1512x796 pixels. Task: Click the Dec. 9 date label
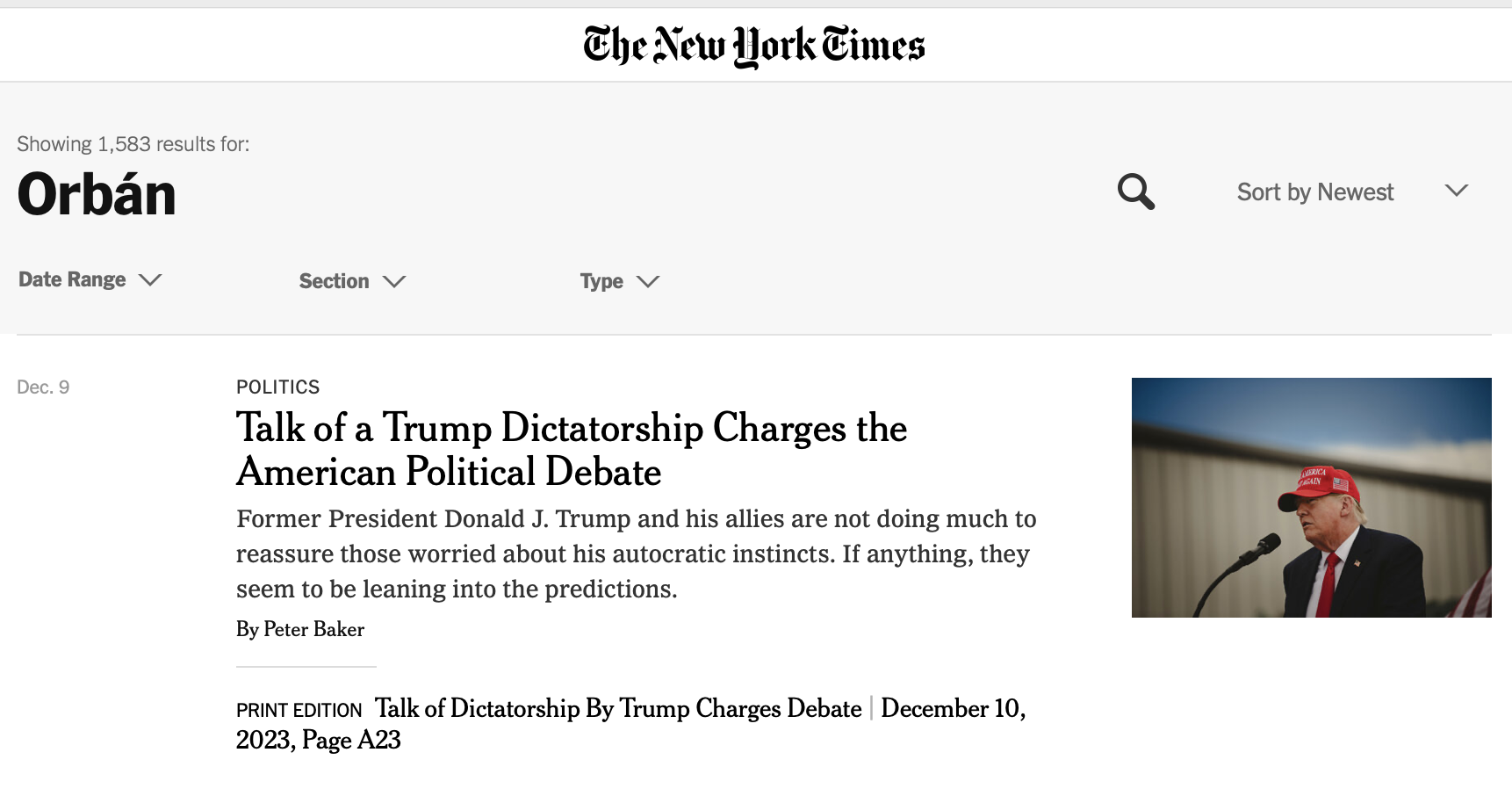point(43,387)
